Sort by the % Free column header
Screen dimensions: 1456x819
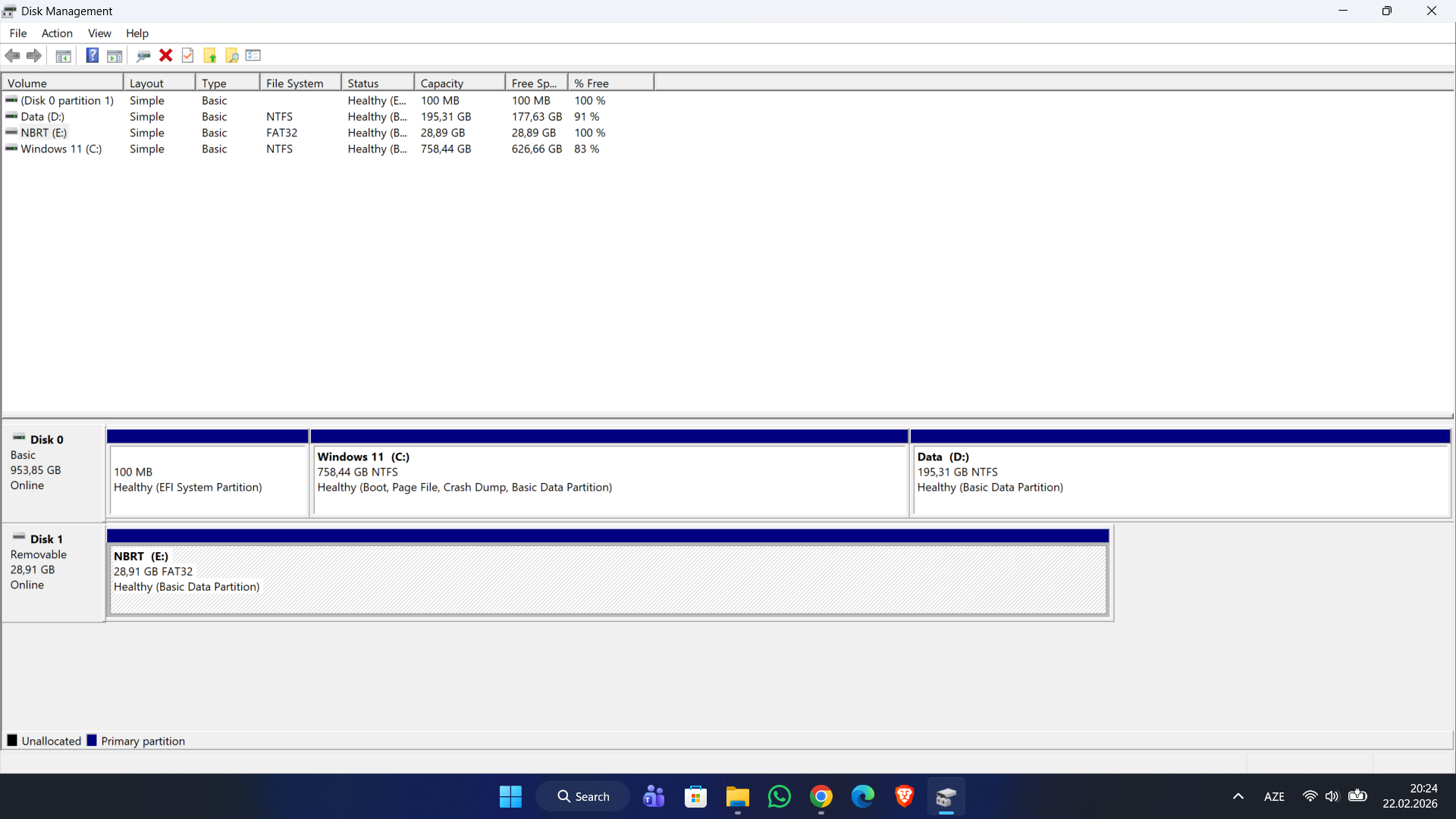610,83
